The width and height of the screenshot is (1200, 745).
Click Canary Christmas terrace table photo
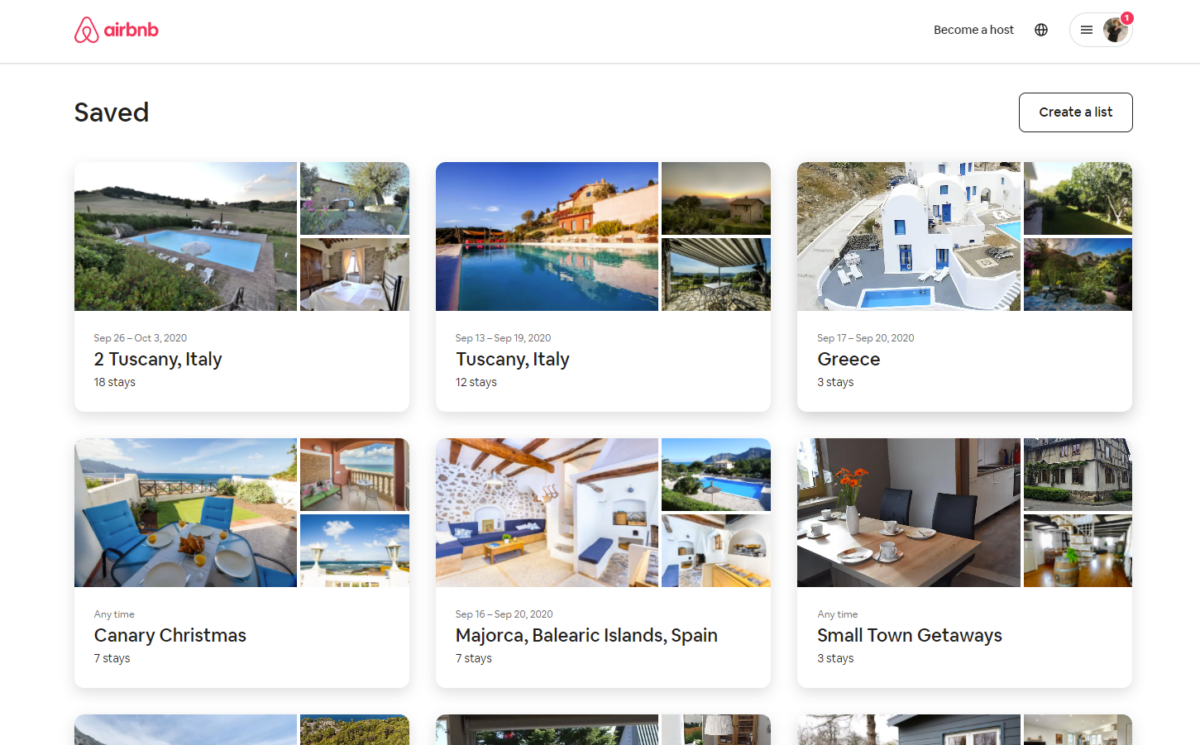pyautogui.click(x=185, y=512)
